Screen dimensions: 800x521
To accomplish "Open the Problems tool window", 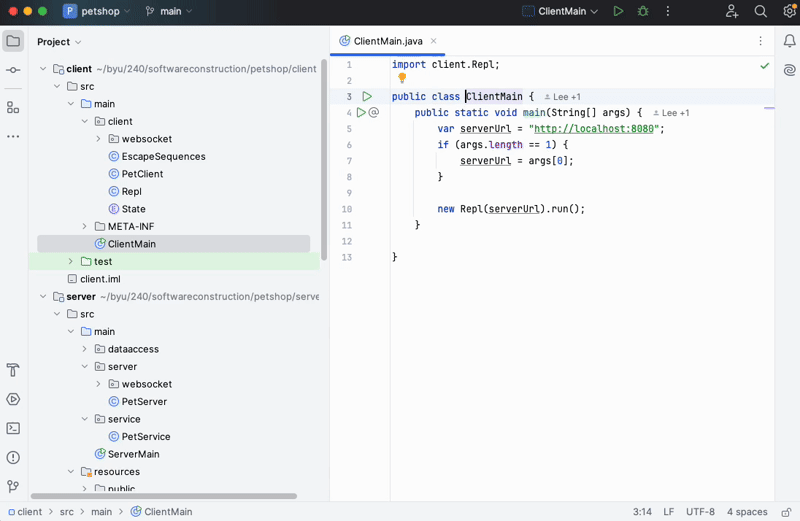I will click(13, 458).
